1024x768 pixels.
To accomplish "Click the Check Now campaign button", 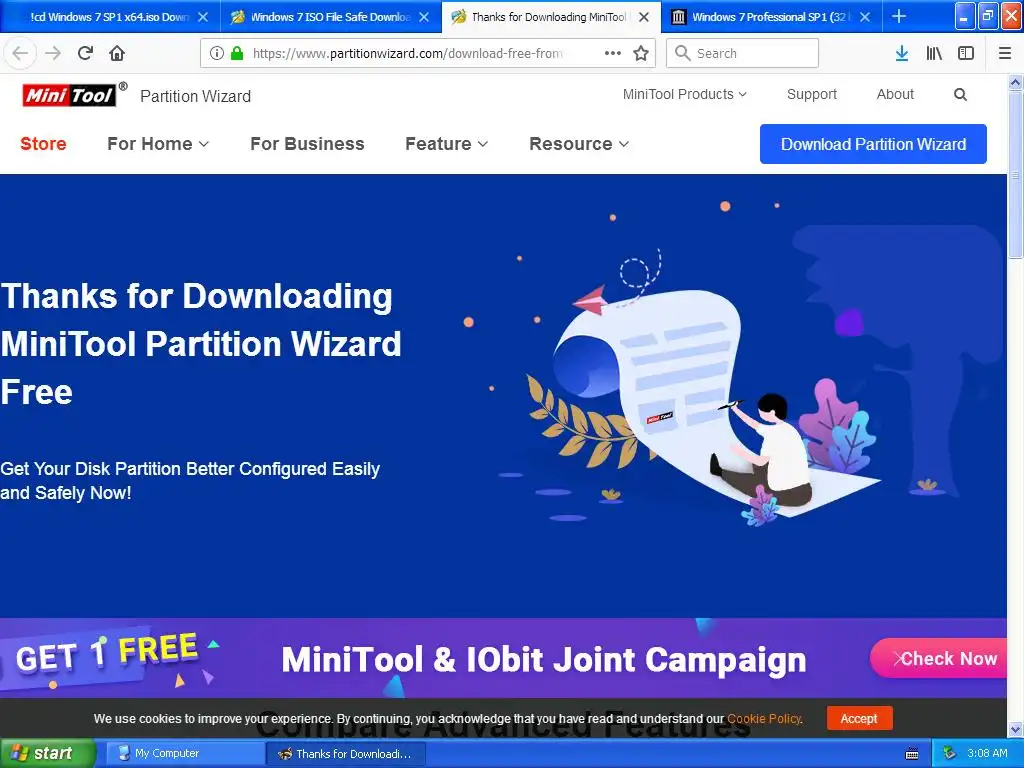I will point(939,658).
